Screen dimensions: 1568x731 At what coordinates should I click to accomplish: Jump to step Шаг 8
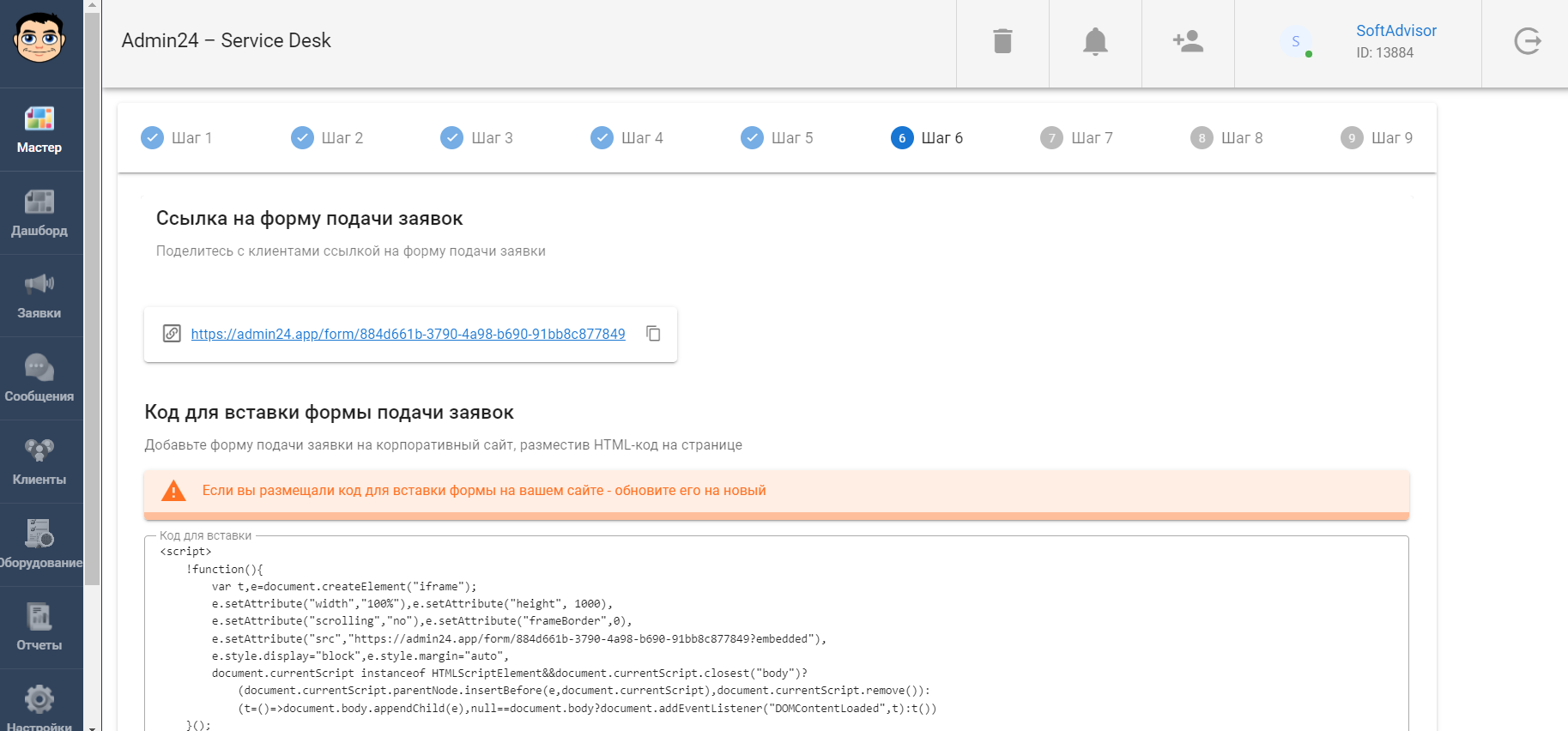pos(1226,138)
